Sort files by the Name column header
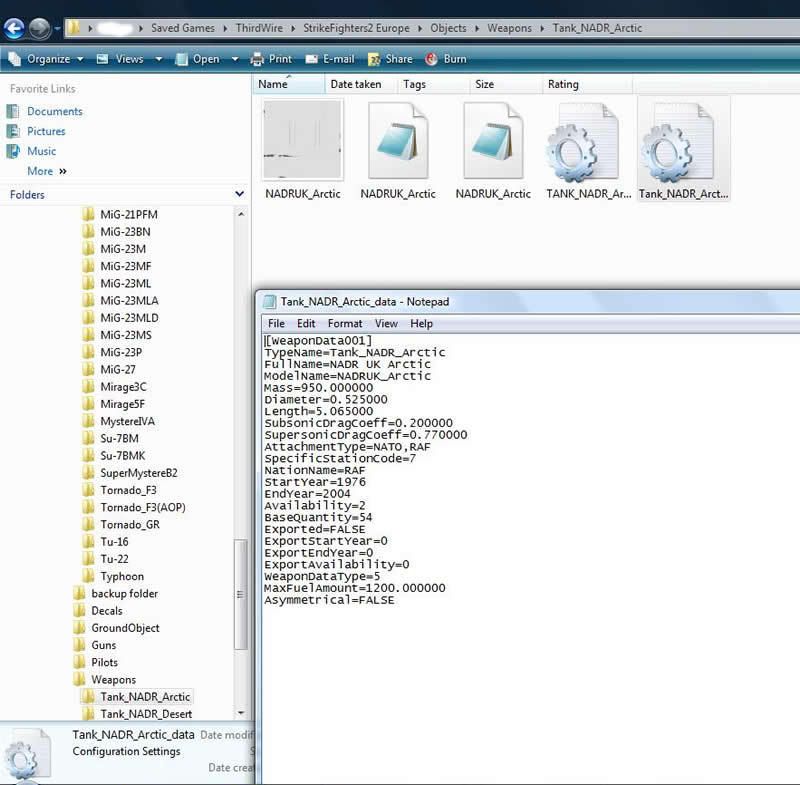Viewport: 800px width, 785px height. [288, 84]
